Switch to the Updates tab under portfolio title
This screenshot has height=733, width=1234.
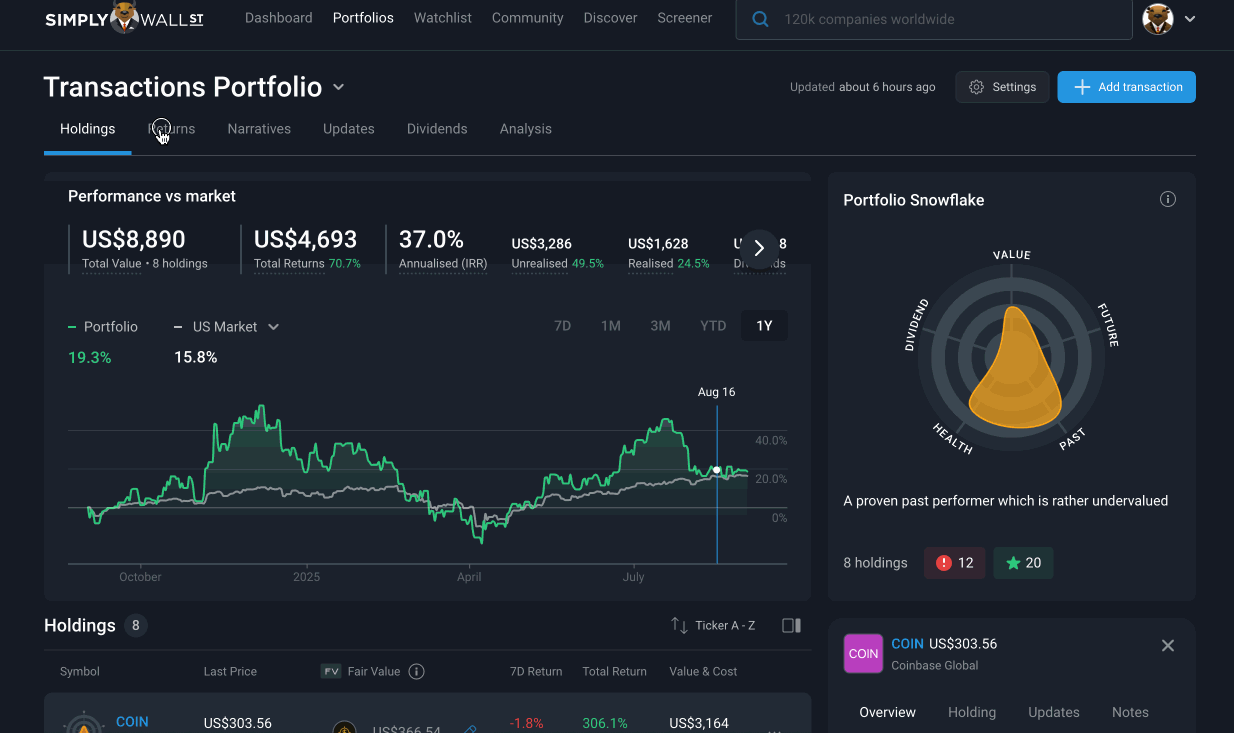click(349, 129)
